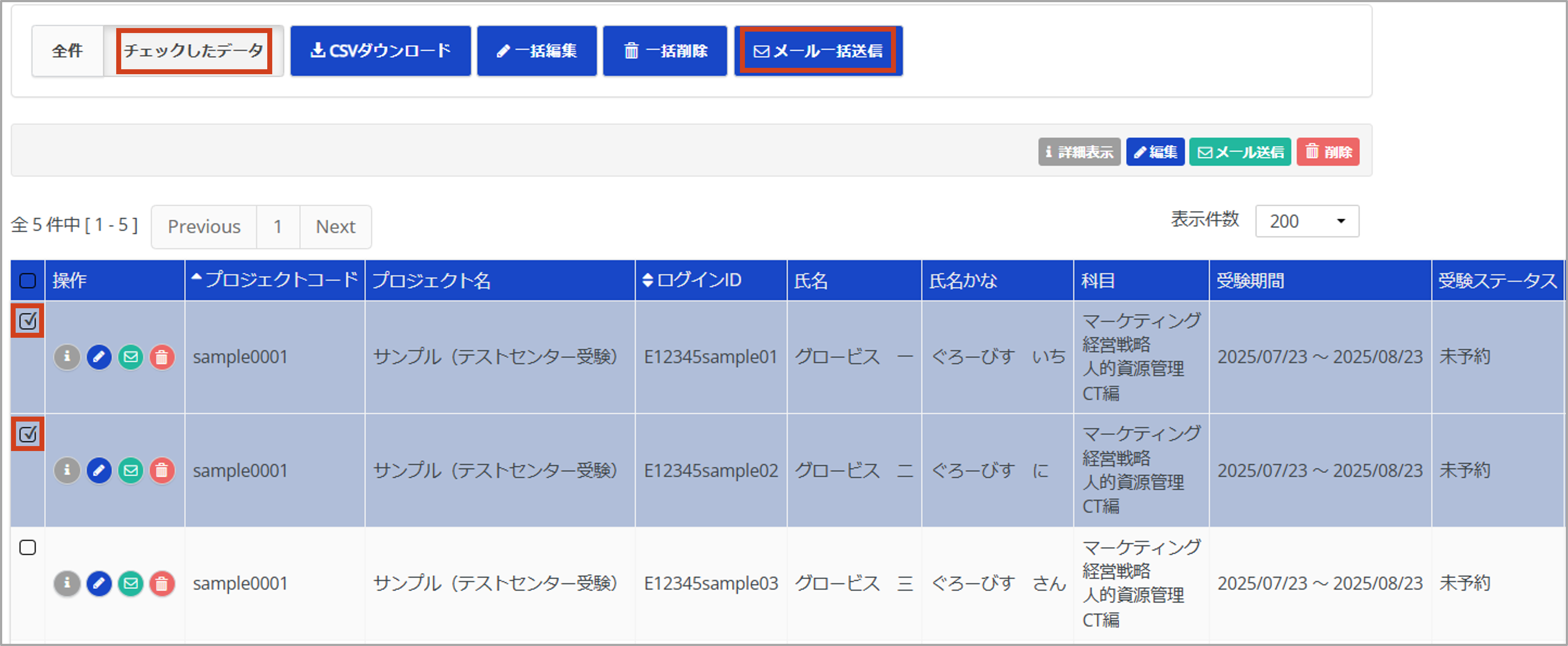Viewport: 1568px width, 646px height.
Task: Click name グロービス 二 cell
Action: (854, 470)
